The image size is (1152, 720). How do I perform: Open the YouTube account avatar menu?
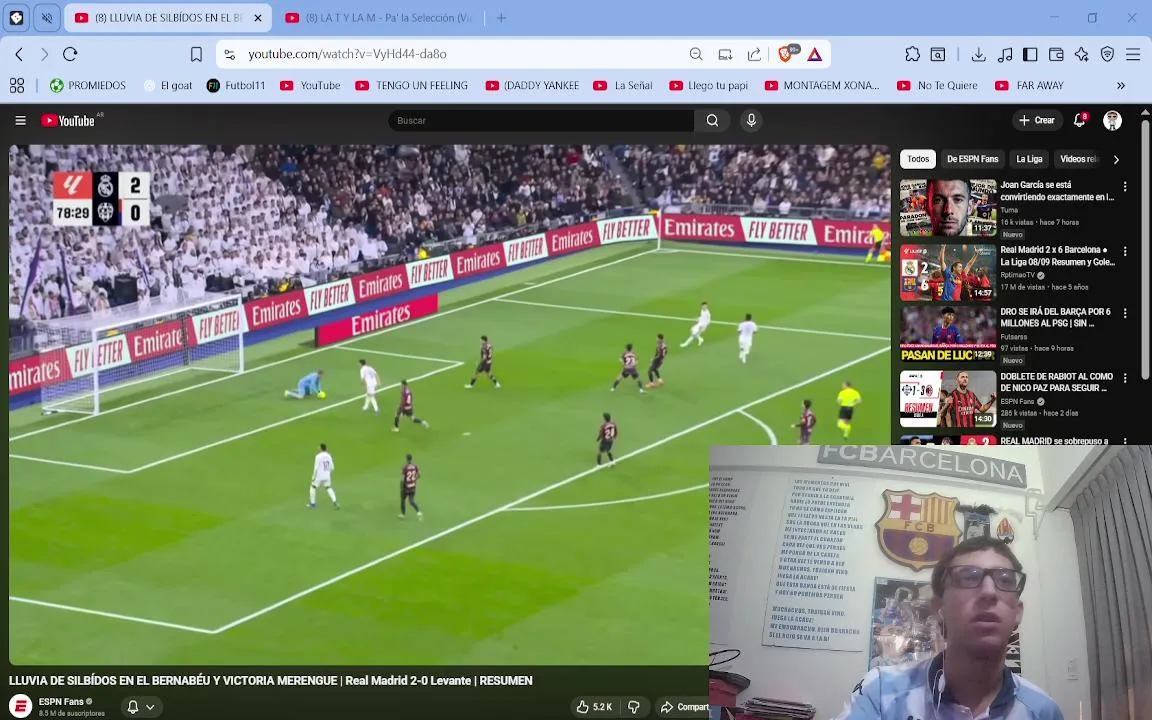[1112, 120]
